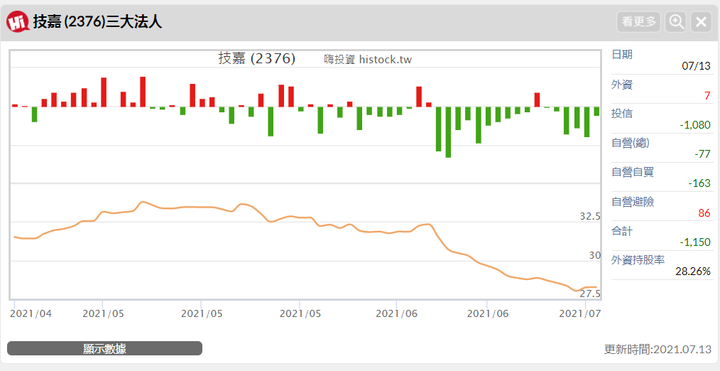The width and height of the screenshot is (720, 371).
Task: Click the 27.5 price axis label
Action: pyautogui.click(x=590, y=293)
